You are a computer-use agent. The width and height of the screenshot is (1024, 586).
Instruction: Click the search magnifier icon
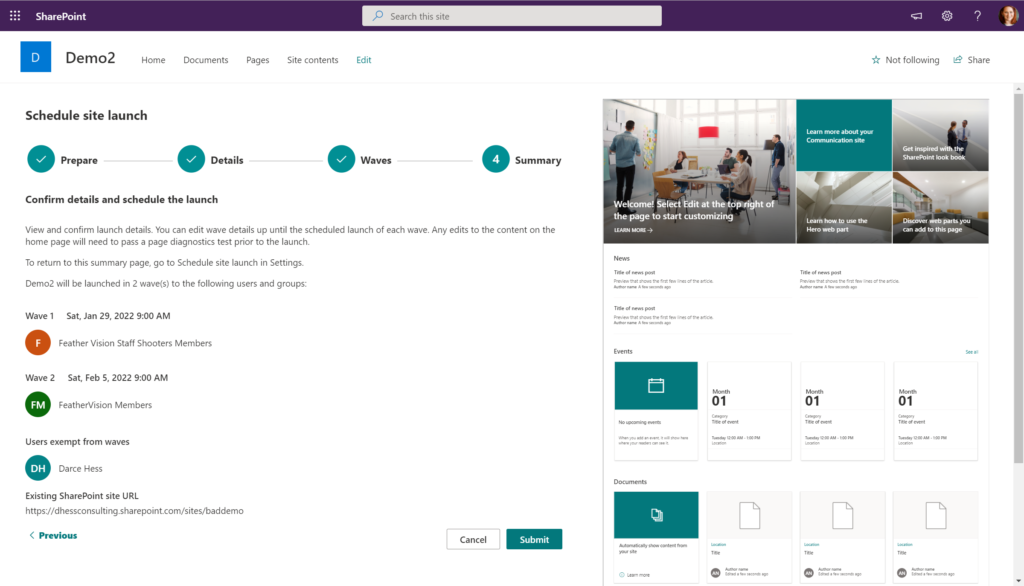pyautogui.click(x=377, y=16)
